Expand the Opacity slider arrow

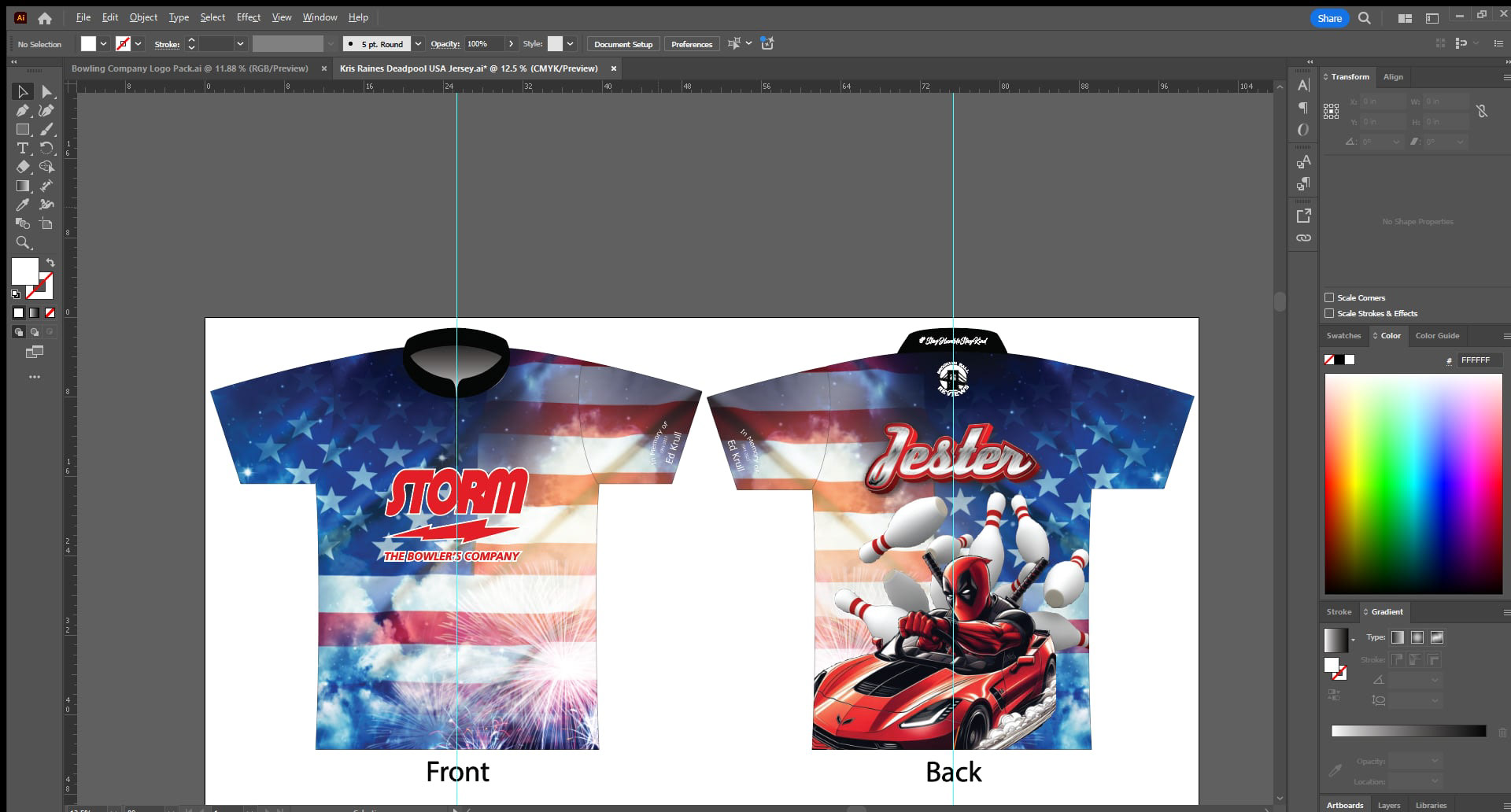[511, 44]
